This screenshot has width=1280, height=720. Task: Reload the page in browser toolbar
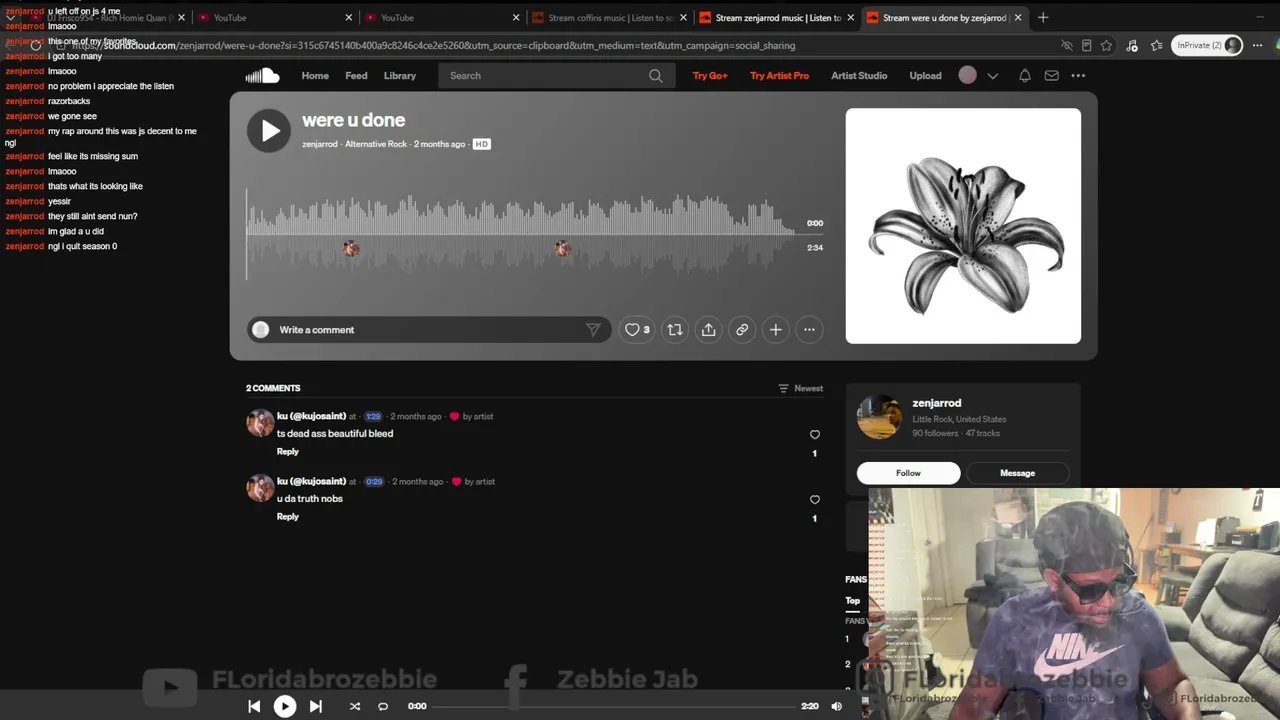pyautogui.click(x=36, y=45)
